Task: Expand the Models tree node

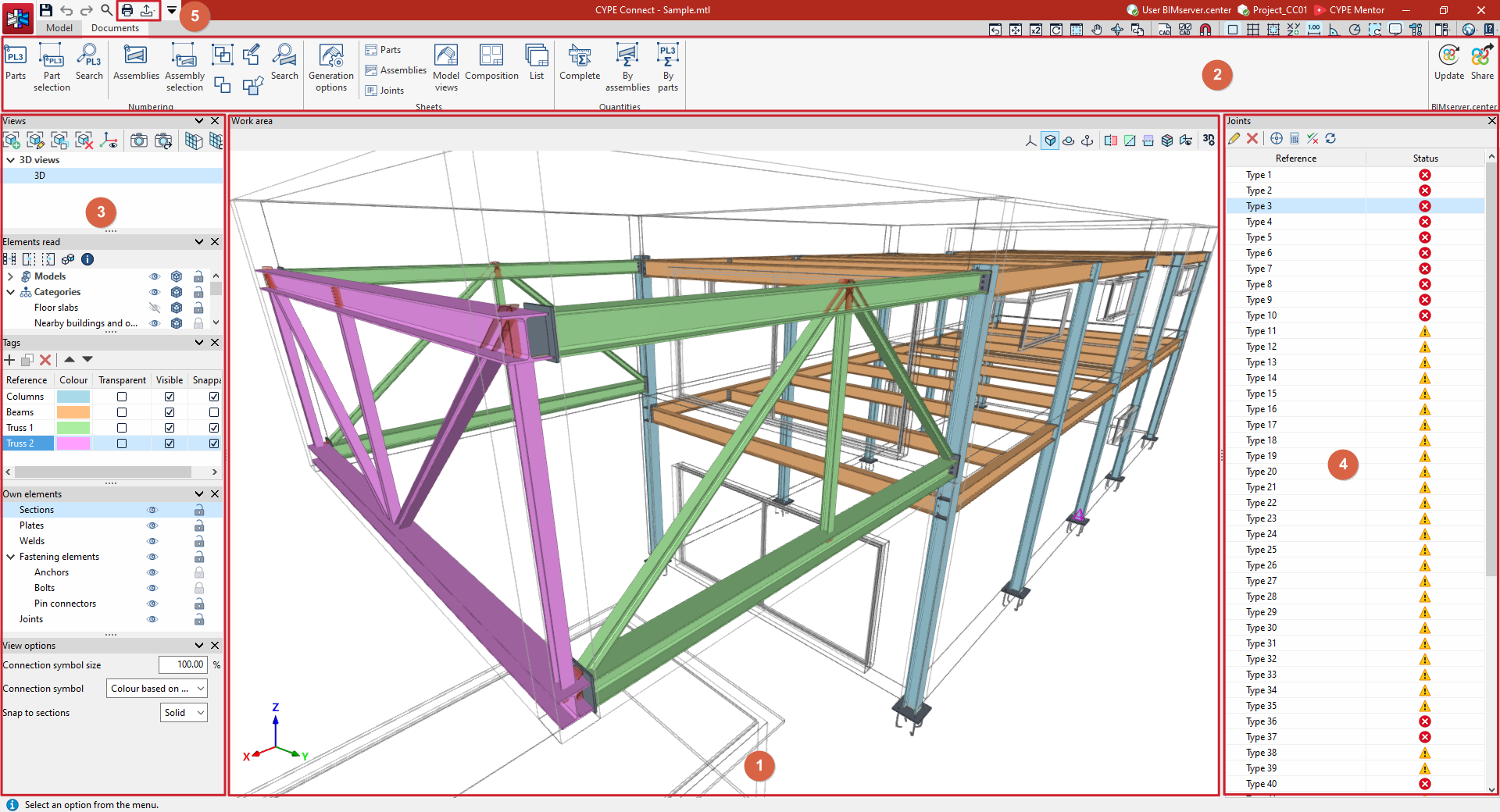Action: pyautogui.click(x=10, y=276)
